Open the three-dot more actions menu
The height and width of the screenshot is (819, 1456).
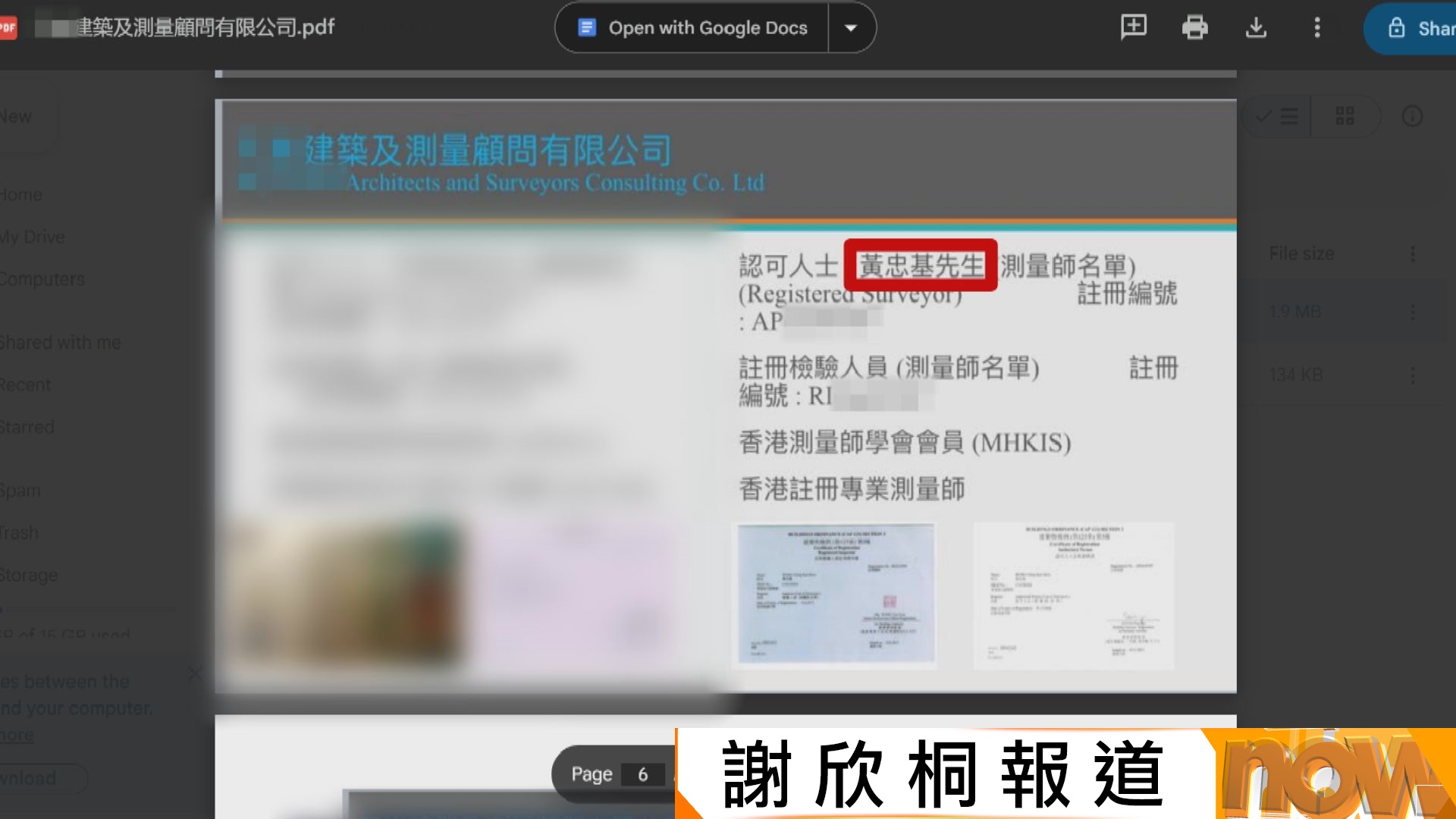[1317, 27]
